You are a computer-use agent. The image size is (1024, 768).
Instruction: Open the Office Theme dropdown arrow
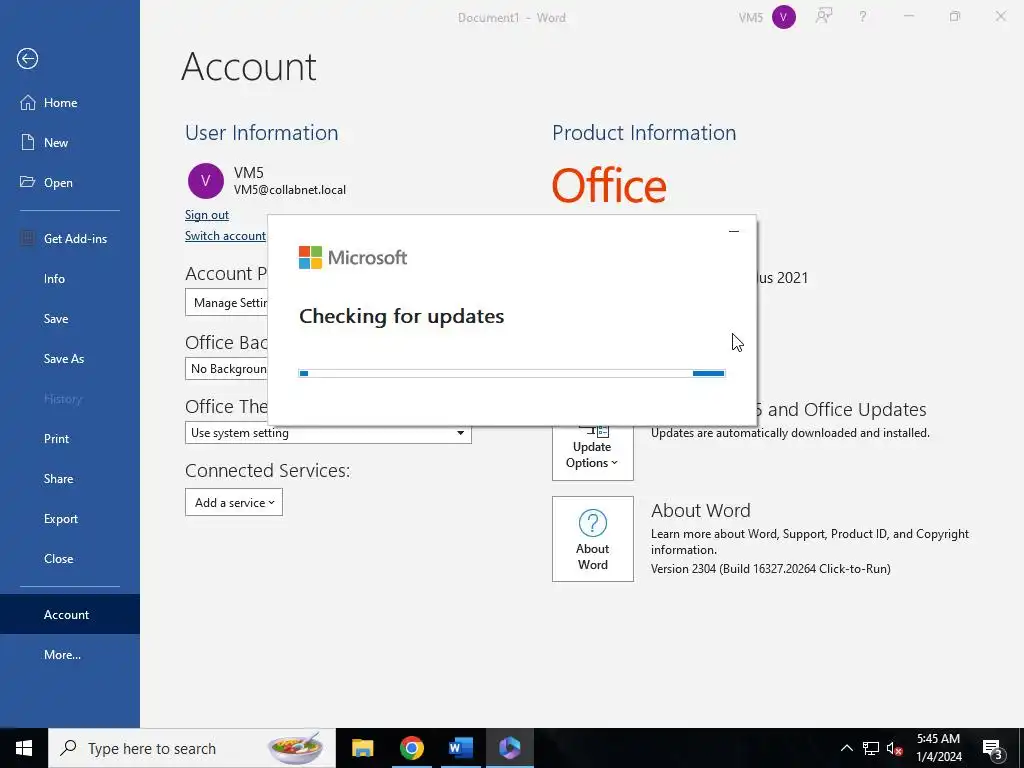pyautogui.click(x=460, y=433)
